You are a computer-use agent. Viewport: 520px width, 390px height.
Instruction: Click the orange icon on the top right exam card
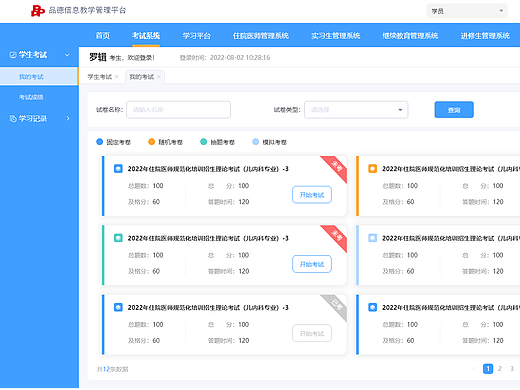click(x=373, y=169)
